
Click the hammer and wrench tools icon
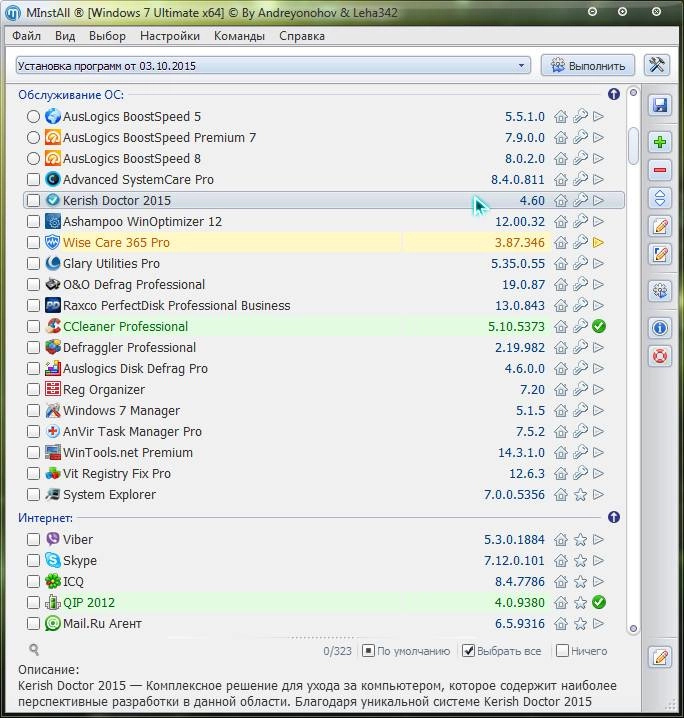point(657,65)
